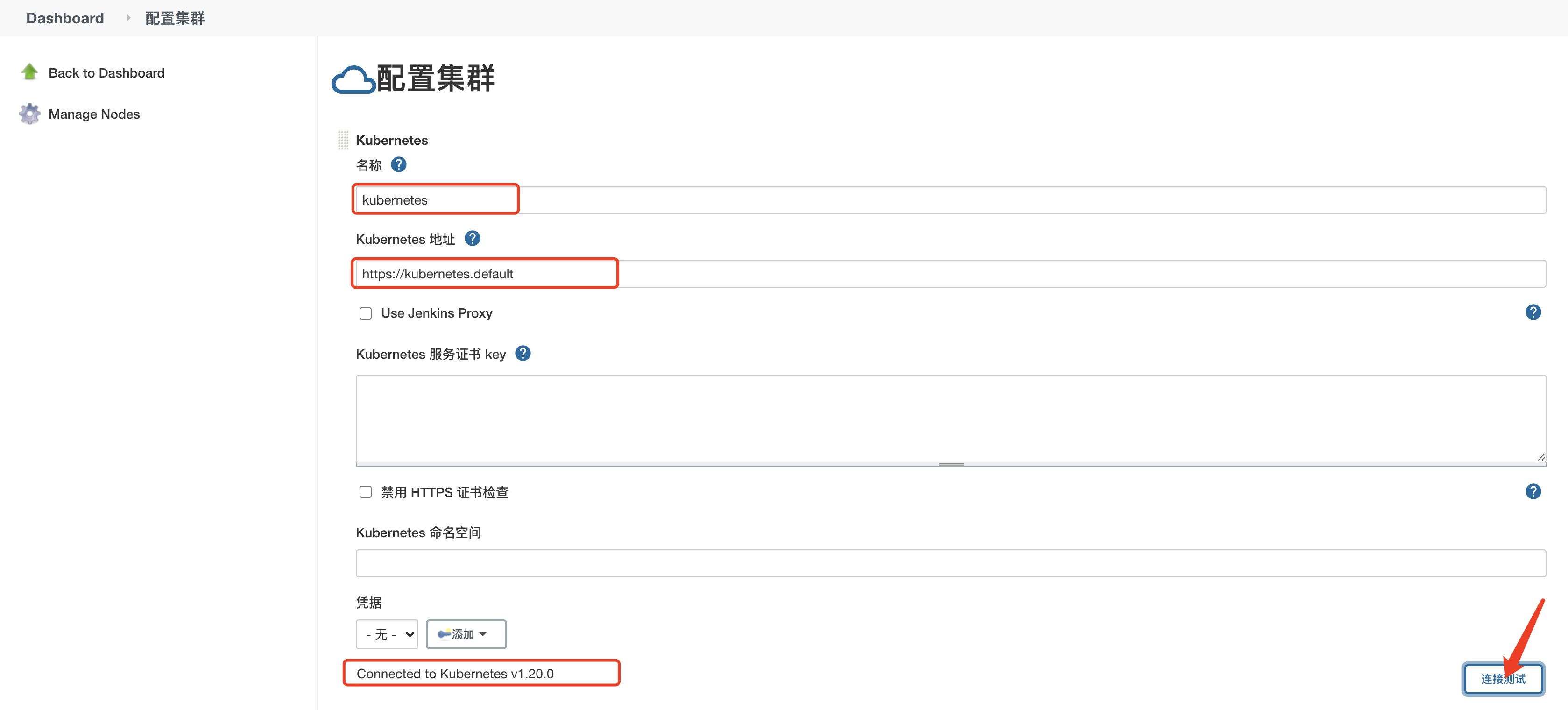The height and width of the screenshot is (710, 1568).
Task: Grab the Kubernetes section drag handle
Action: (343, 140)
